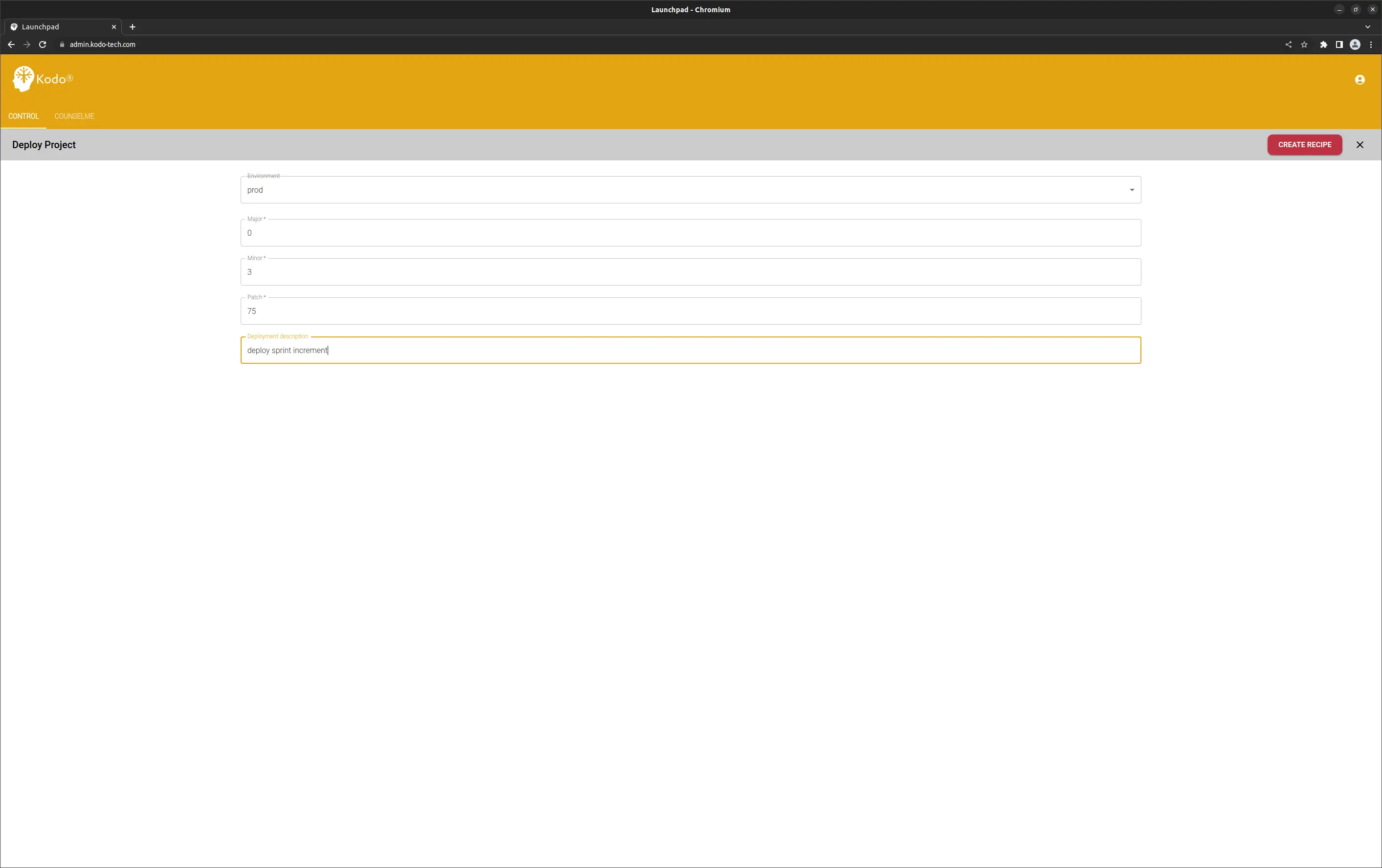Click the address bar URL admin.kodo-tech.com
1382x868 pixels.
tap(103, 44)
